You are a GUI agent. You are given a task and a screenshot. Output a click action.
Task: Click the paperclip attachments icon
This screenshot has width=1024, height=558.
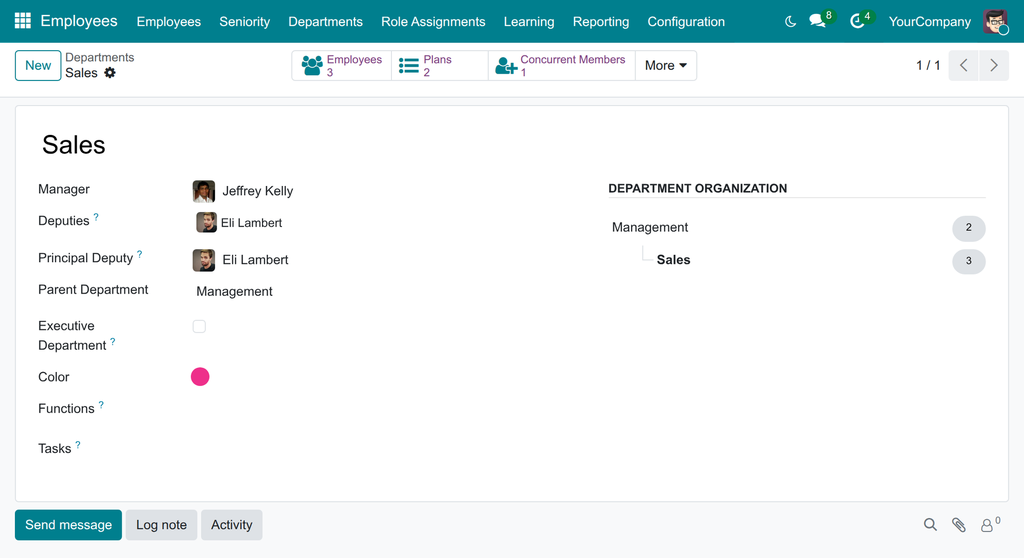pyautogui.click(x=959, y=525)
